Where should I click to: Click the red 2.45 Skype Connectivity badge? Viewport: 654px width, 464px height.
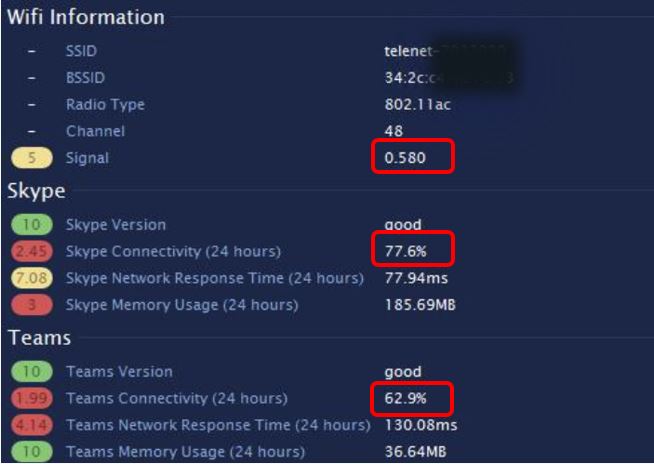30,251
